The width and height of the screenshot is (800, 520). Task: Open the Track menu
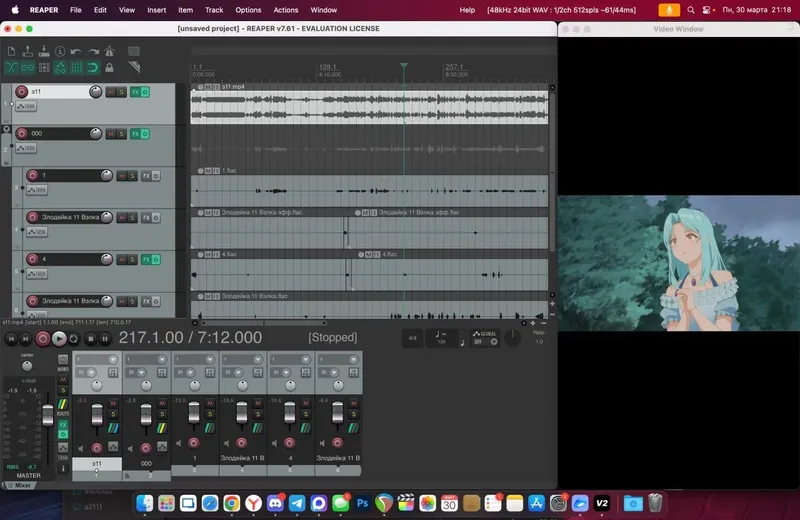coord(213,9)
